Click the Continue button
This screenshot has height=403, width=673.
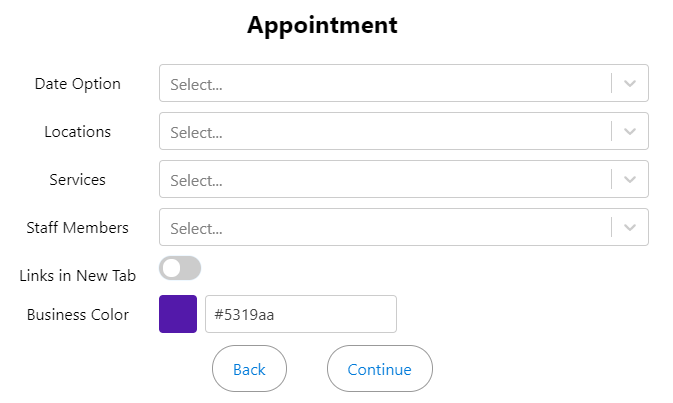pyautogui.click(x=379, y=370)
